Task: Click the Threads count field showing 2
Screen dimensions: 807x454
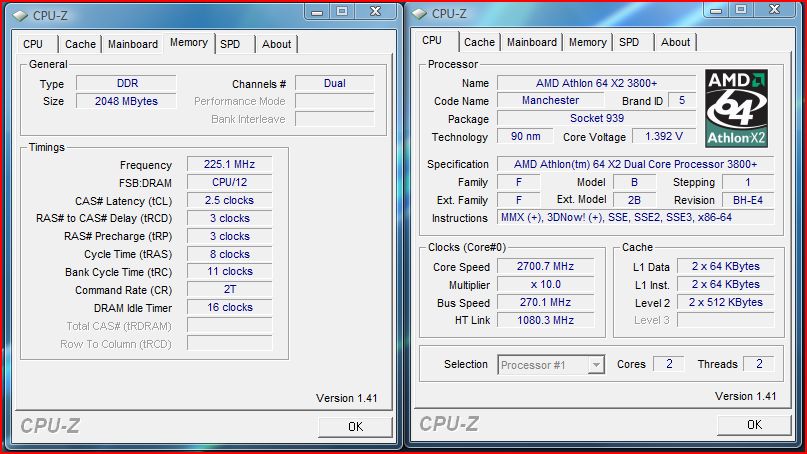Action: (x=759, y=364)
